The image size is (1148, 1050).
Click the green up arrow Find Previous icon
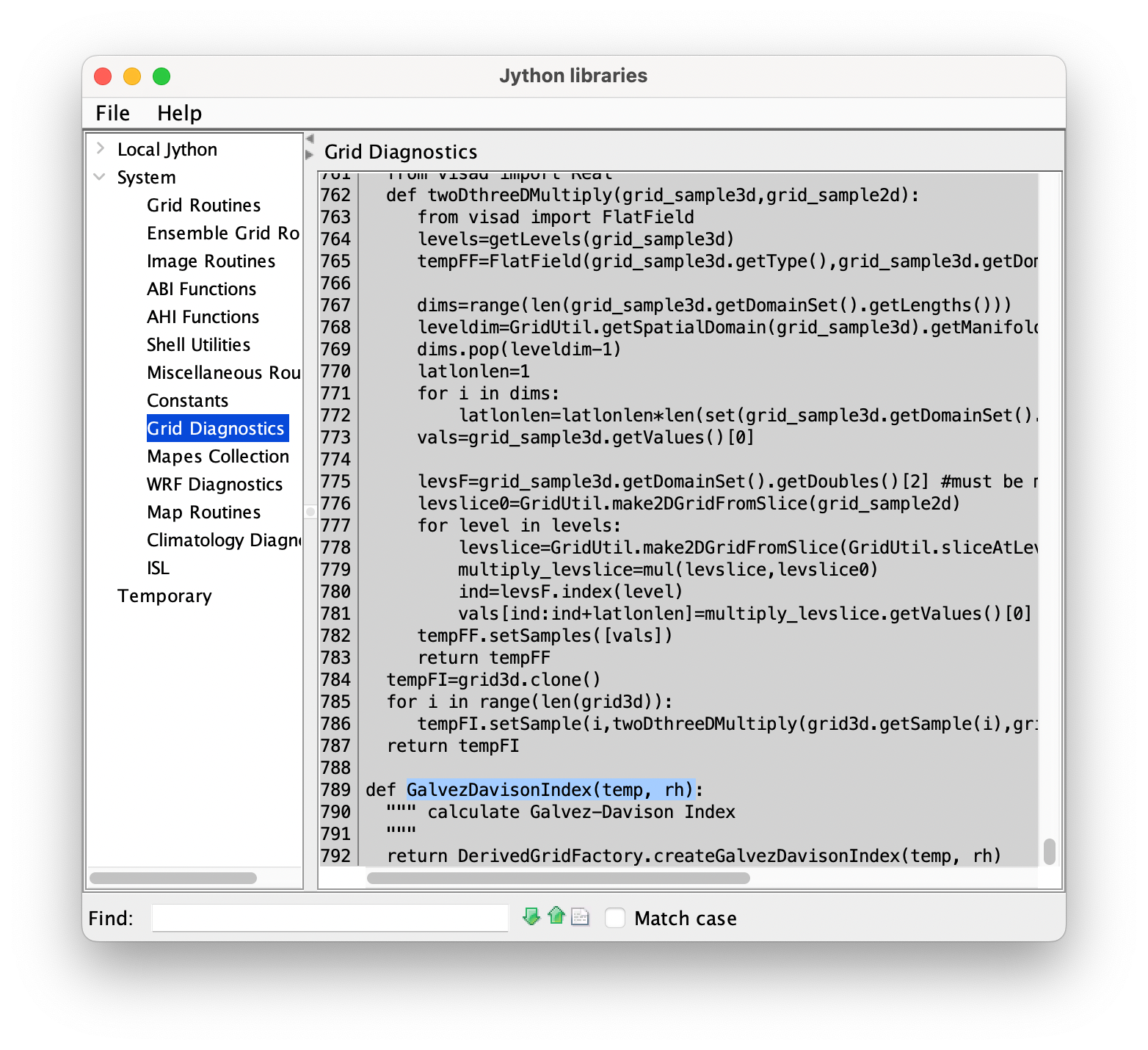(556, 916)
